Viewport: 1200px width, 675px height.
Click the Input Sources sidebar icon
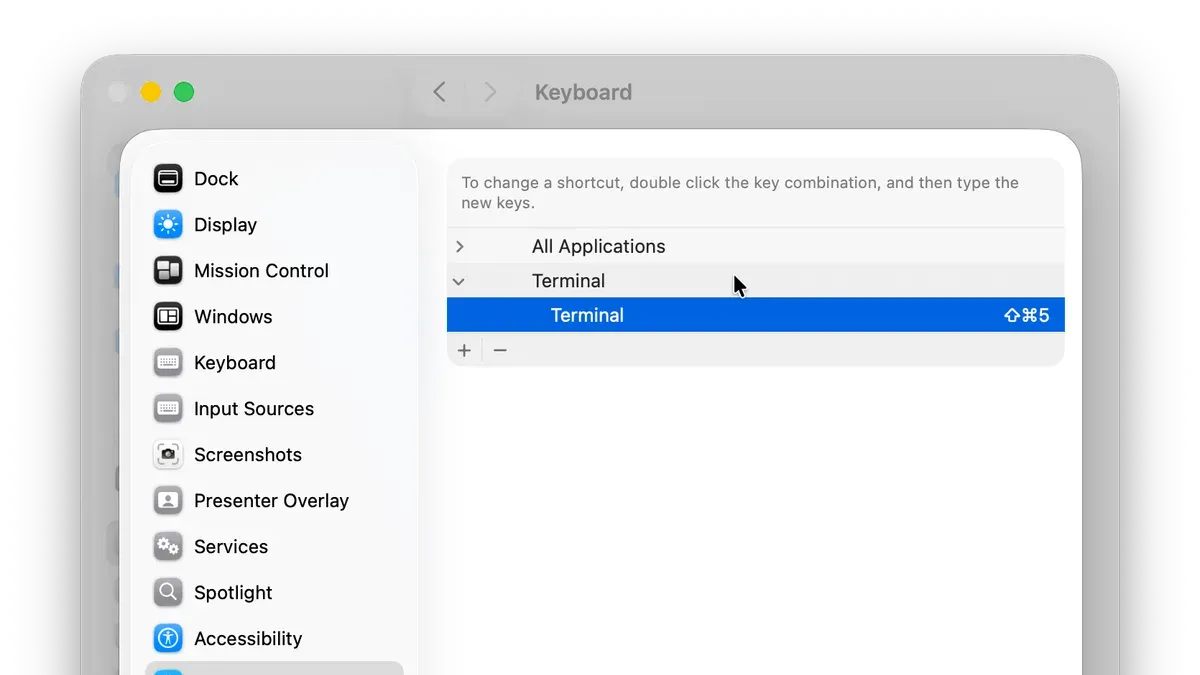click(x=168, y=409)
